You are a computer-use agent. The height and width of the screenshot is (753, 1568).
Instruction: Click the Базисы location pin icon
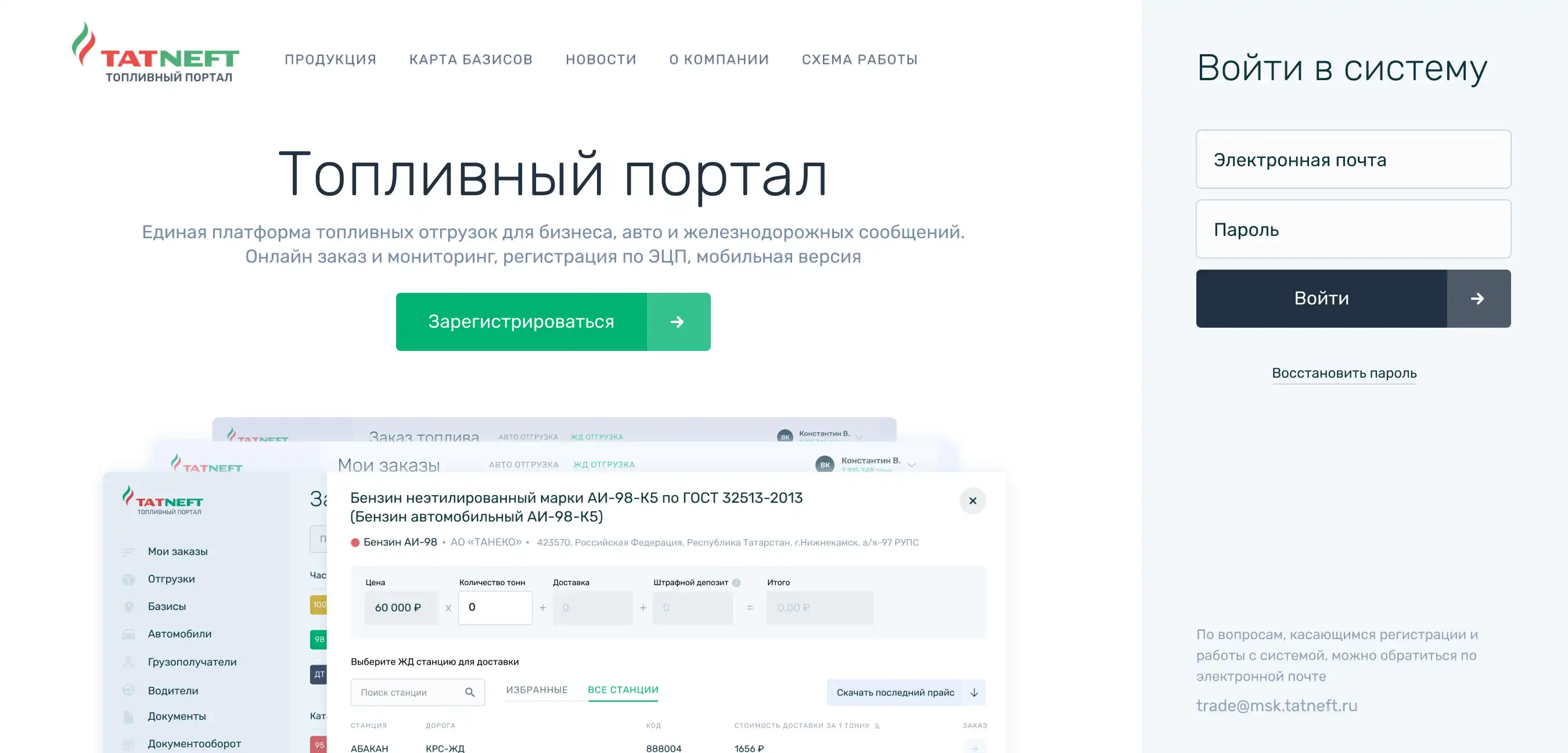click(x=128, y=606)
